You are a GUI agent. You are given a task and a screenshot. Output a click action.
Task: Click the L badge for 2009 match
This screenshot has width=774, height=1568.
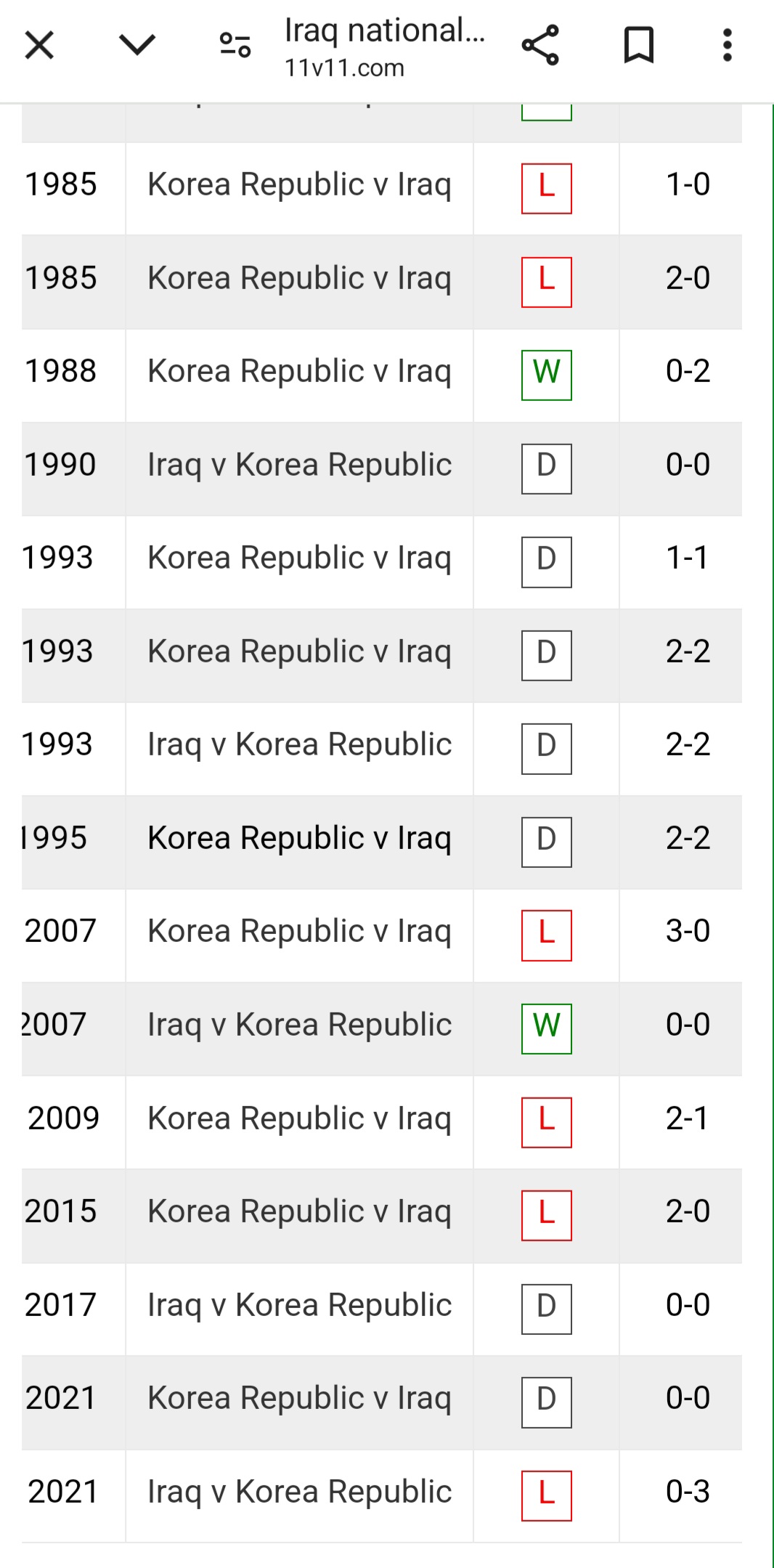(546, 1122)
